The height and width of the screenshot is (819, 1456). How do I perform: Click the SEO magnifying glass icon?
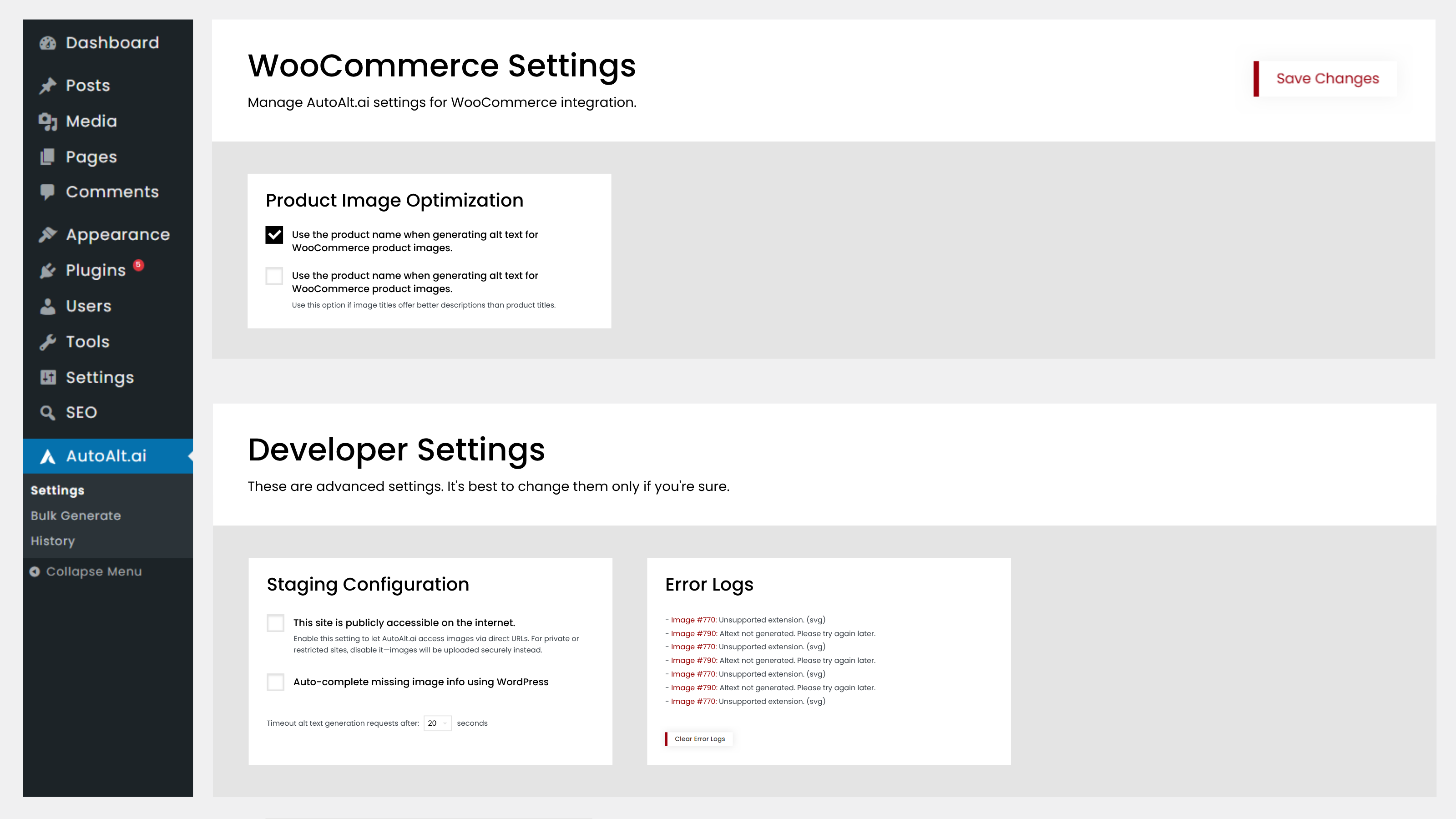pos(47,413)
